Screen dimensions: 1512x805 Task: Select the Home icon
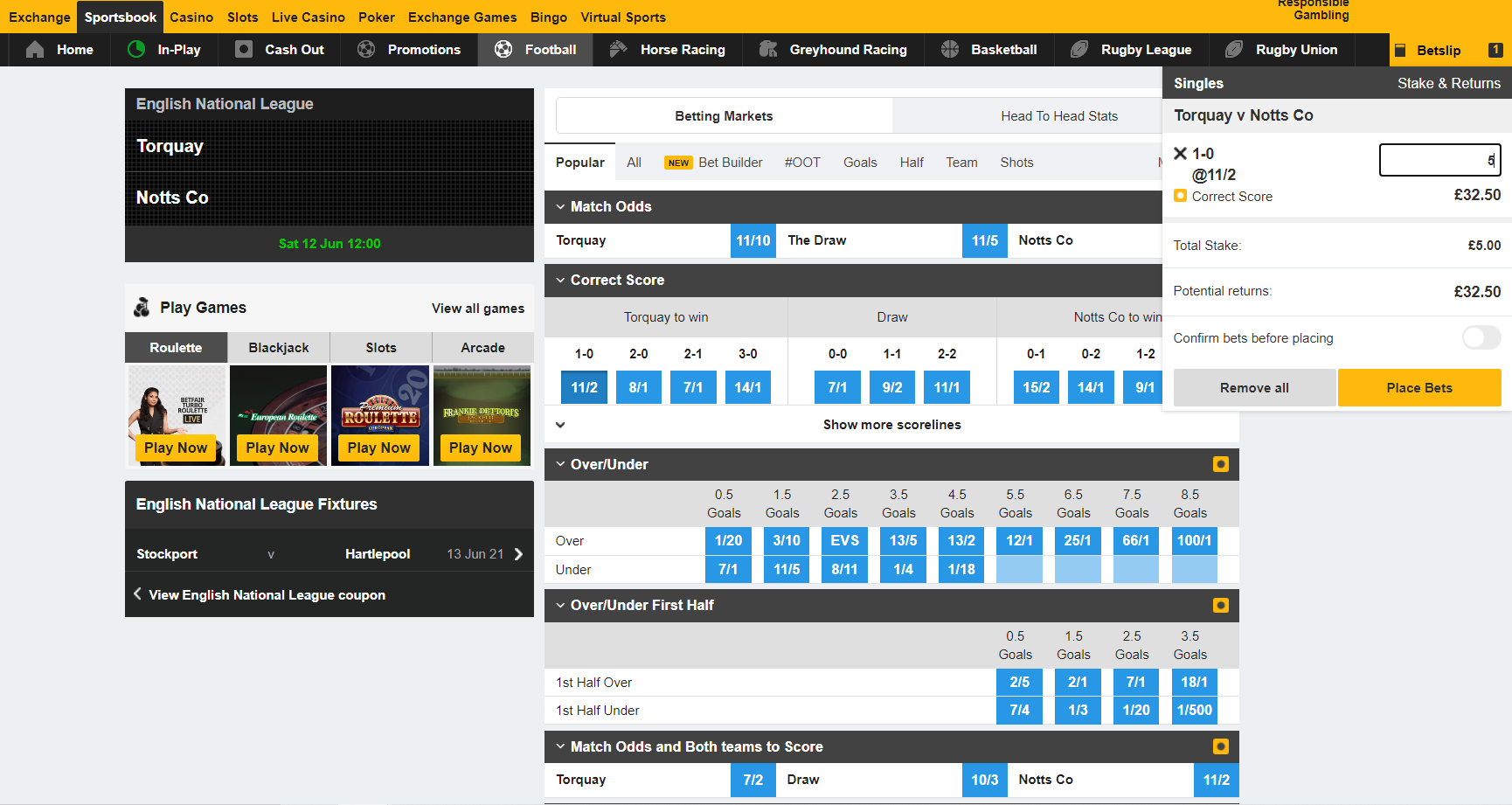(34, 50)
